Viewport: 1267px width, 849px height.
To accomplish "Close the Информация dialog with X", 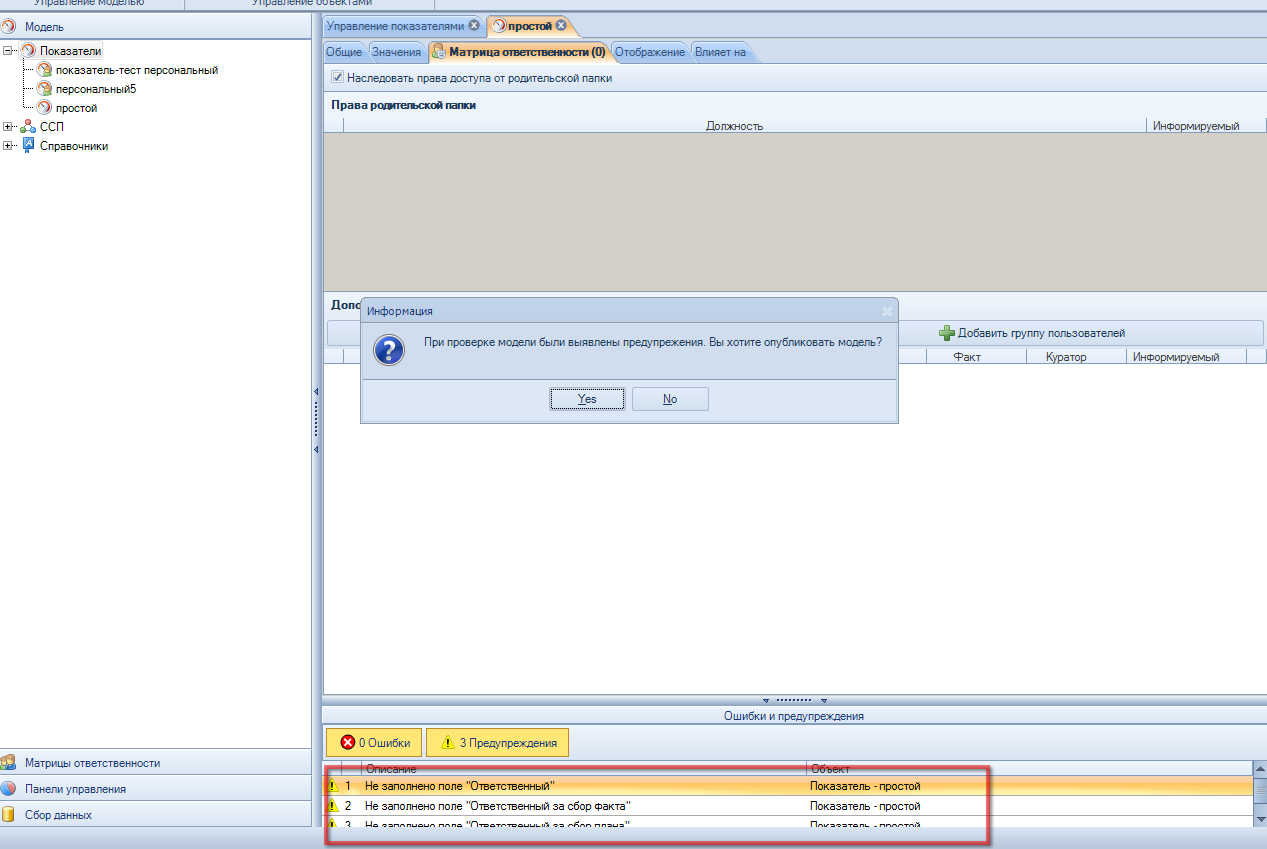I will click(x=886, y=311).
